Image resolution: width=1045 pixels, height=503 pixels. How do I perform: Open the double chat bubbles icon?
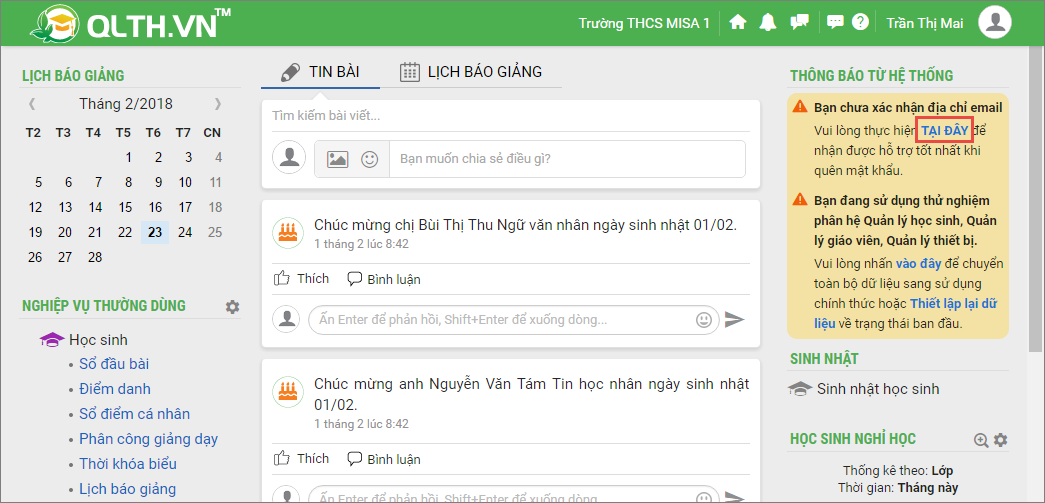pos(799,22)
